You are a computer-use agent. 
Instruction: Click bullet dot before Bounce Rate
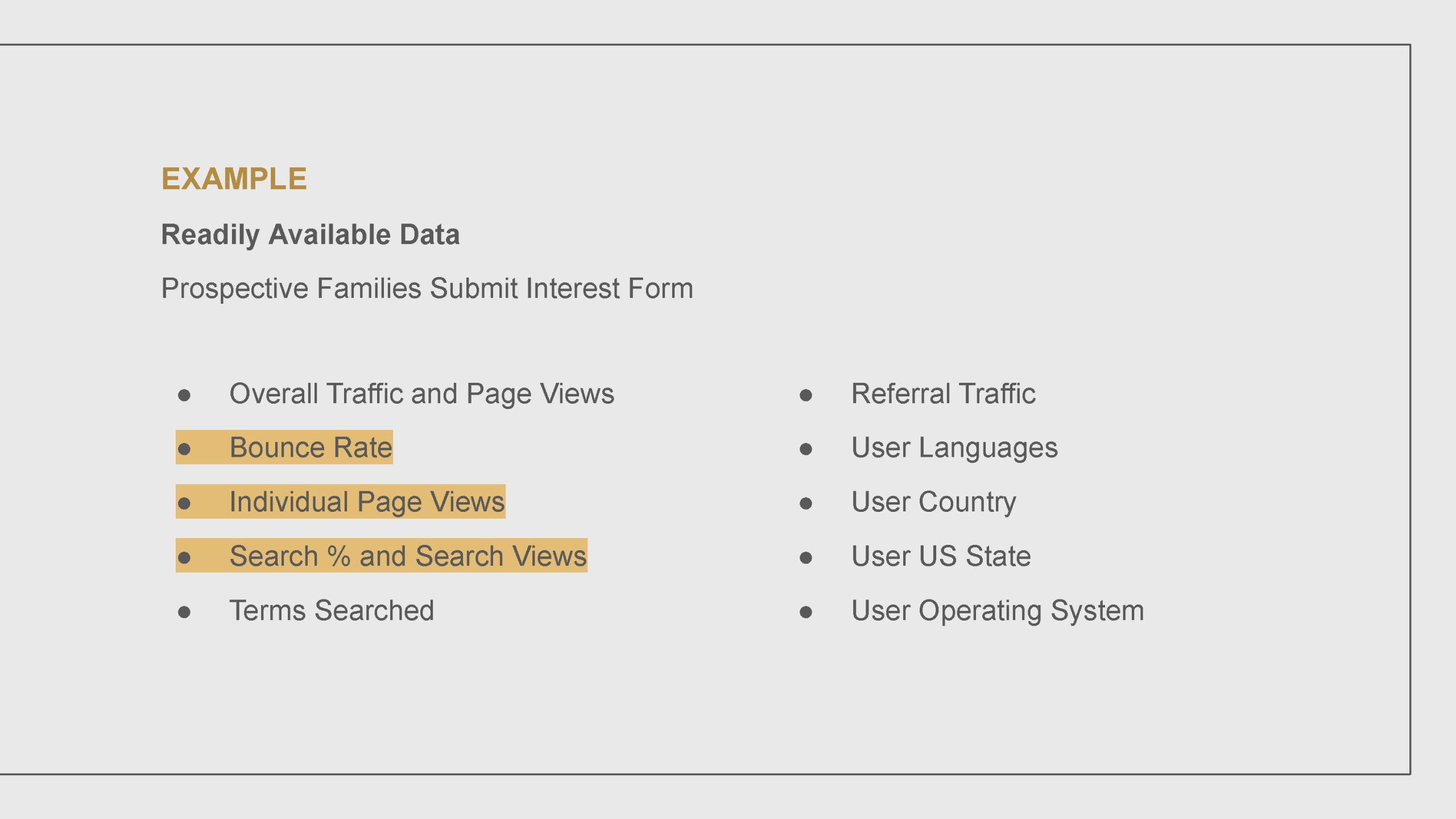184,449
